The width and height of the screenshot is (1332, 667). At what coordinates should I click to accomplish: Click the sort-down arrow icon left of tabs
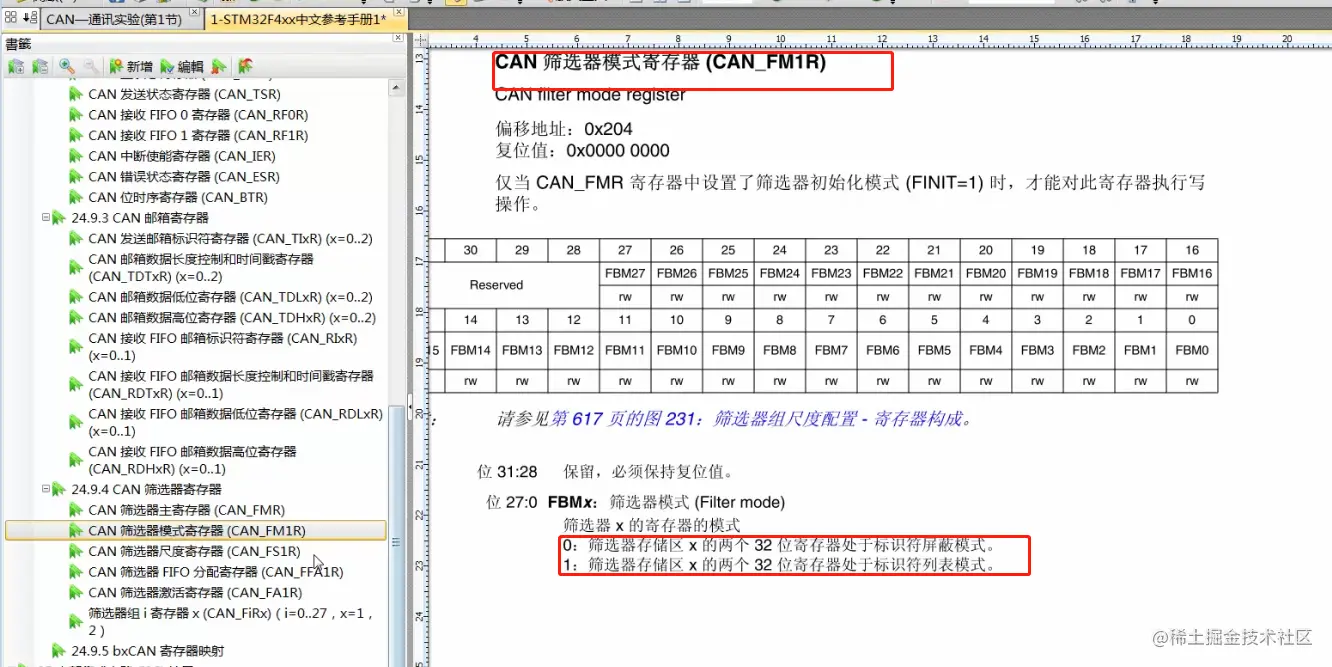pos(30,17)
